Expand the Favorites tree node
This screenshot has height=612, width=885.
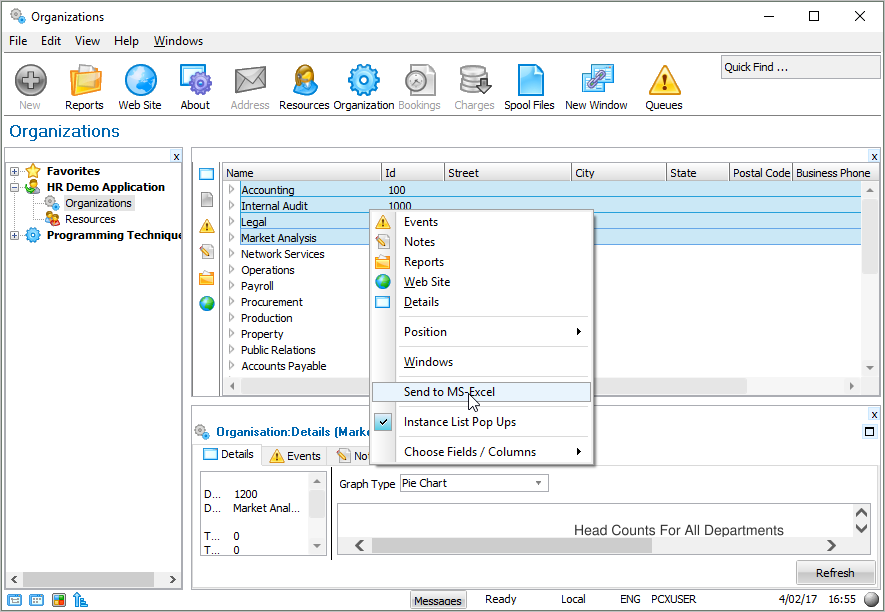point(15,171)
